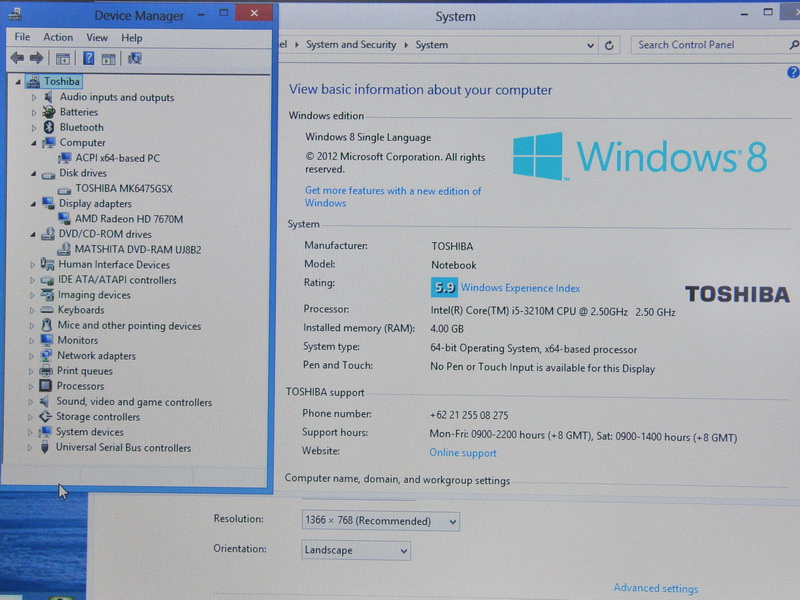Image resolution: width=800 pixels, height=600 pixels.
Task: Select ACPI x64-based PC device
Action: coord(117,158)
